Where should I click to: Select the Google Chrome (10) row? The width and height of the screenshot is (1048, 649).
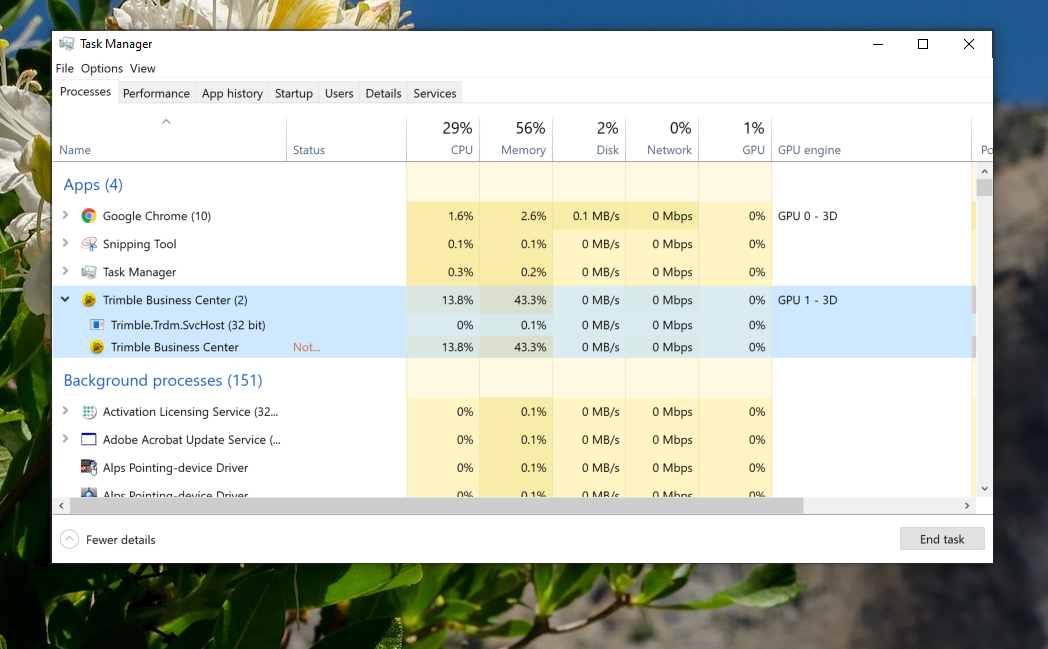(513, 216)
